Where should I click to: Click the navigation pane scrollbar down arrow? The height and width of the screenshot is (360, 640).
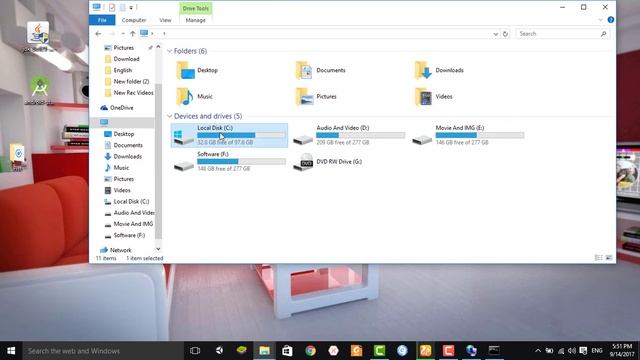[158, 249]
